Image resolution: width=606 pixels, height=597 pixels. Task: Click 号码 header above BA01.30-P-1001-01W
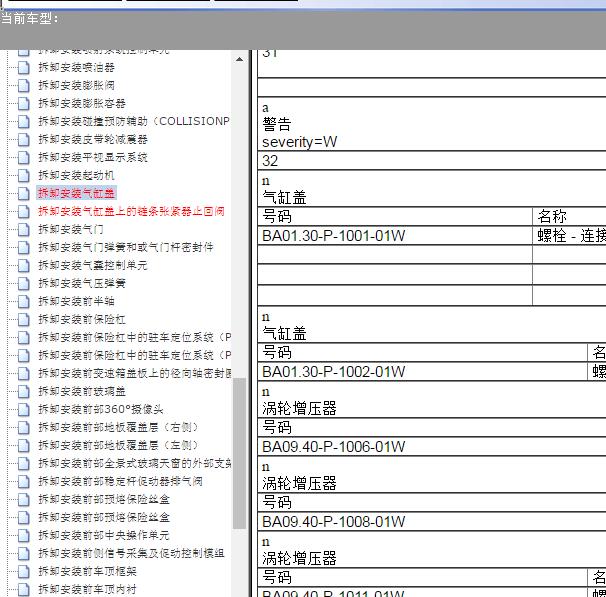click(x=395, y=216)
